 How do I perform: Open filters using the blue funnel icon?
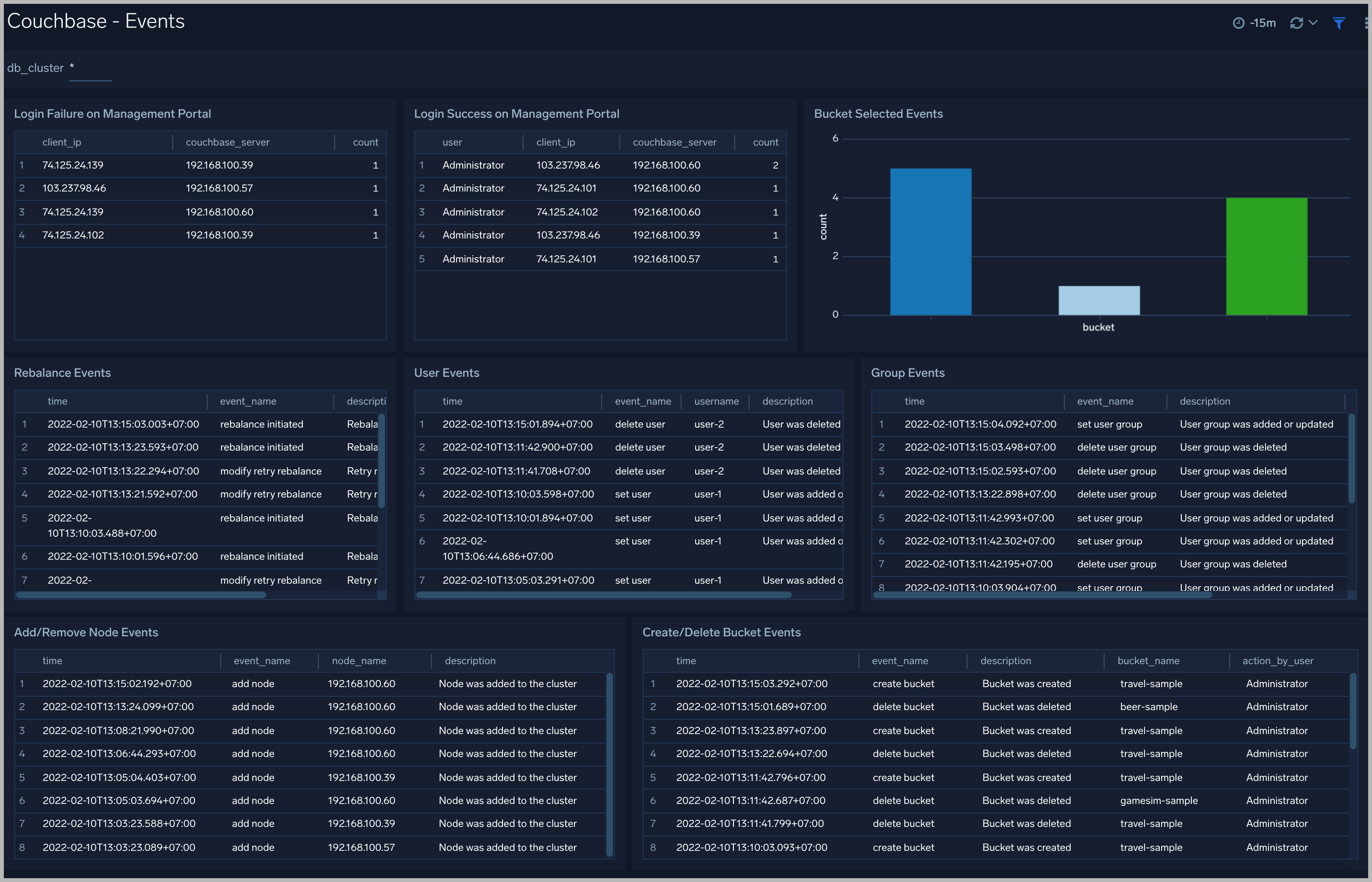point(1339,23)
